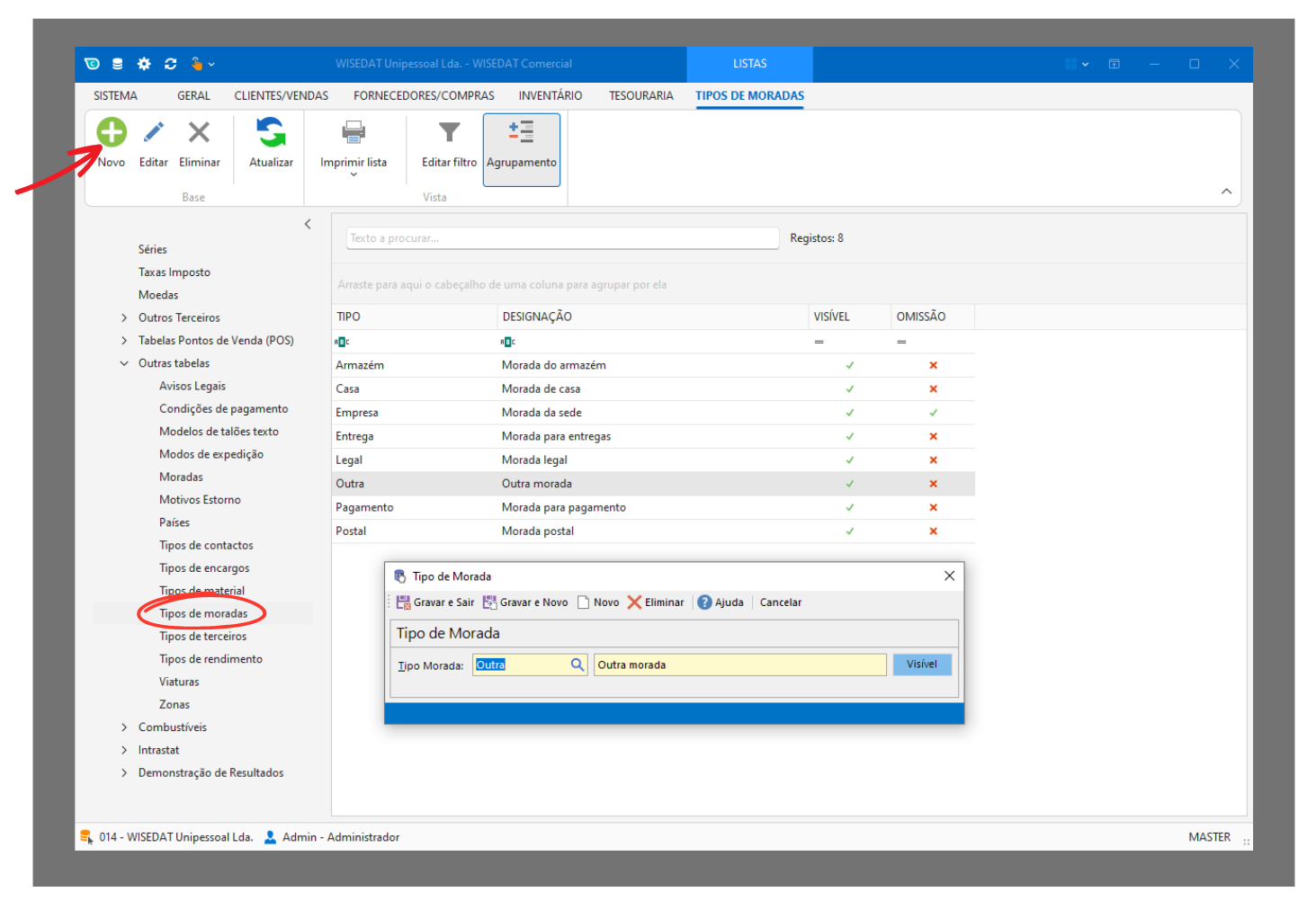The image size is (1316, 910).
Task: Click the green Novo plus icon
Action: pyautogui.click(x=112, y=133)
